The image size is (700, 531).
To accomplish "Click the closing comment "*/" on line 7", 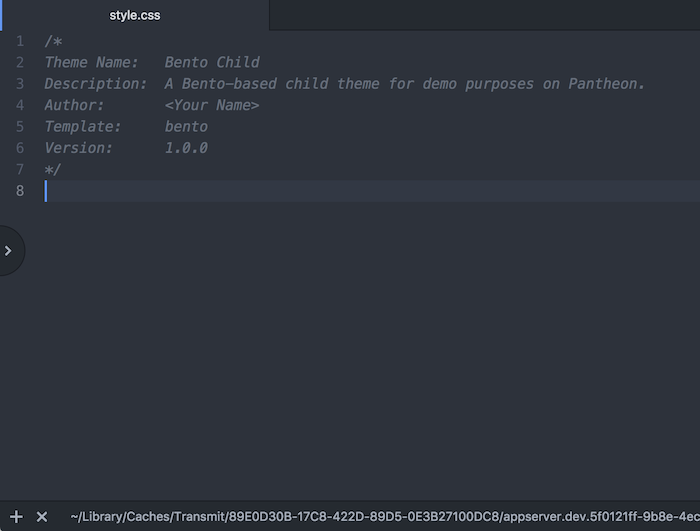I will (x=53, y=170).
